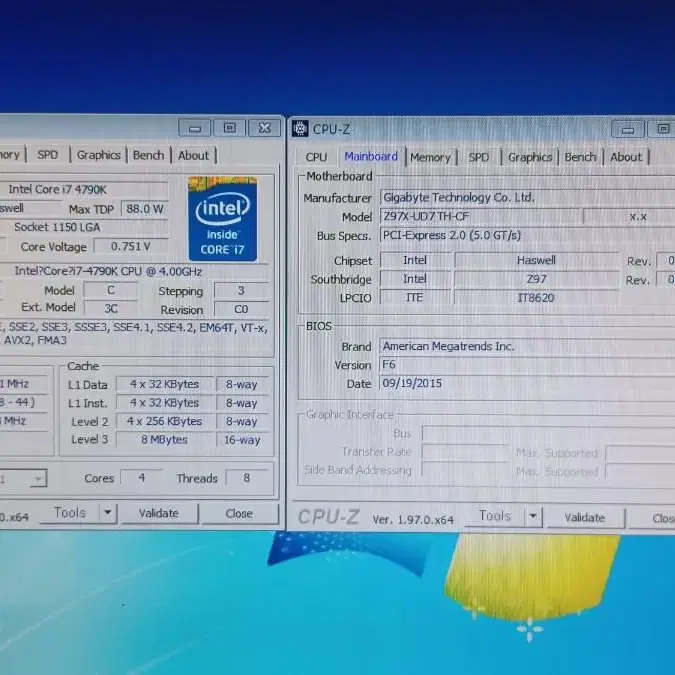Open the CPU tab in right CPU-Z window
675x675 pixels.
click(x=316, y=157)
